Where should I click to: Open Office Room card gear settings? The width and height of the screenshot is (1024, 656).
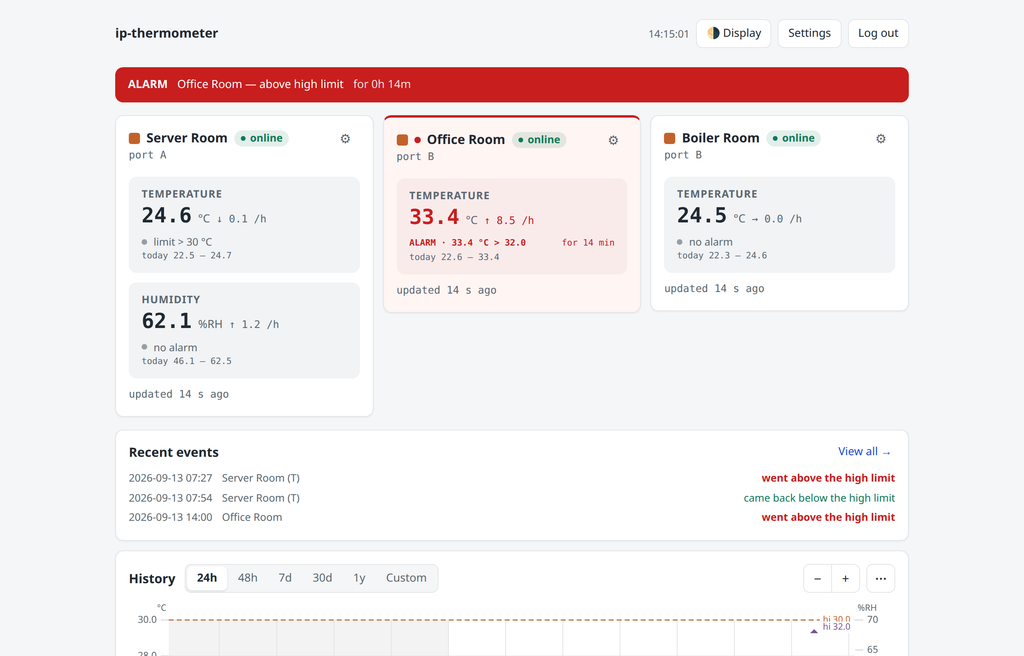click(613, 140)
